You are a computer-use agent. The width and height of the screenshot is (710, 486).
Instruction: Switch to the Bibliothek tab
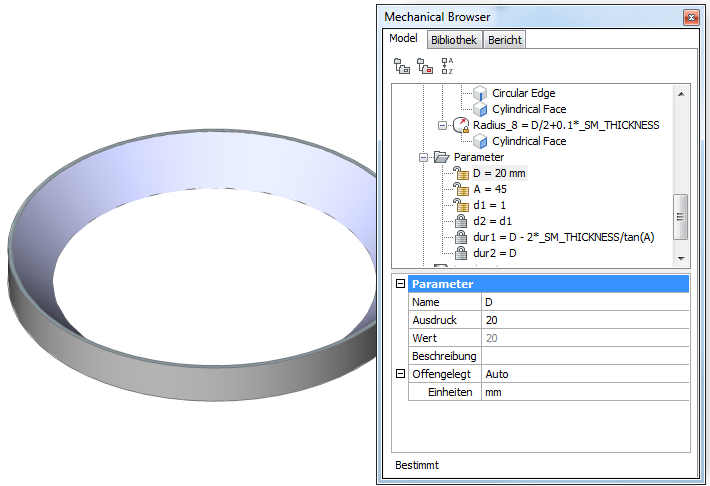454,40
